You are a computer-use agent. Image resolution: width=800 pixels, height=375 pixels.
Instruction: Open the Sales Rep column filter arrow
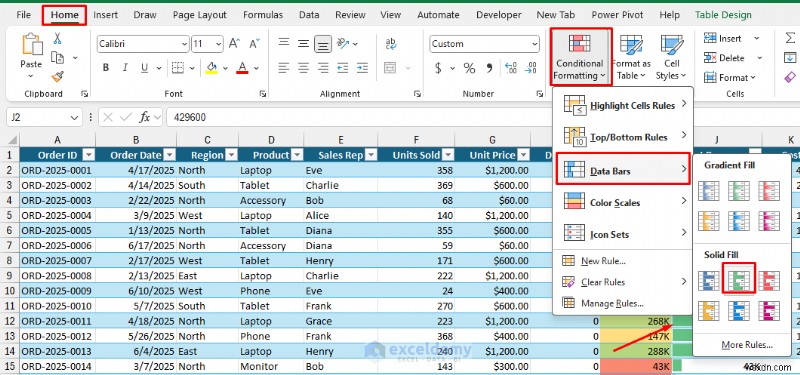[371, 155]
